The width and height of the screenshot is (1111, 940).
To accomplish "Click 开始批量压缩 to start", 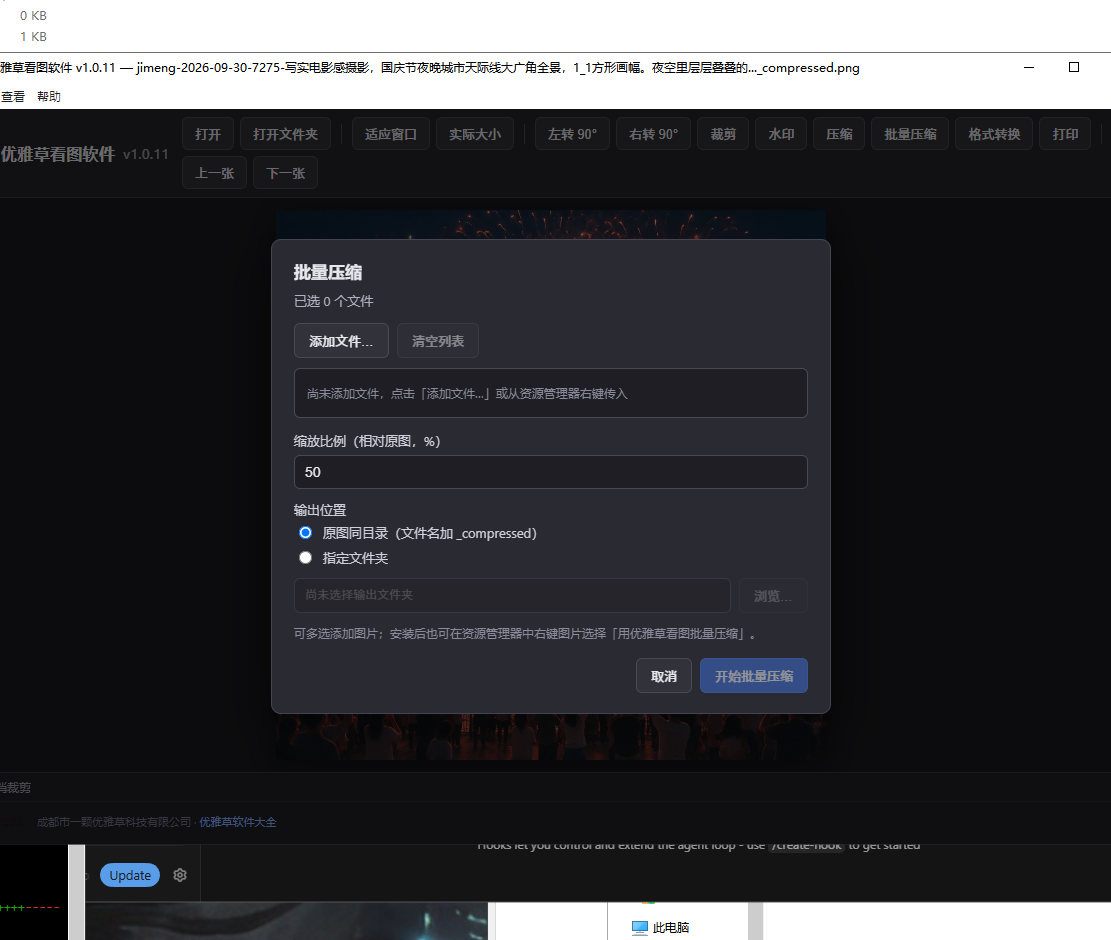I will click(x=754, y=676).
